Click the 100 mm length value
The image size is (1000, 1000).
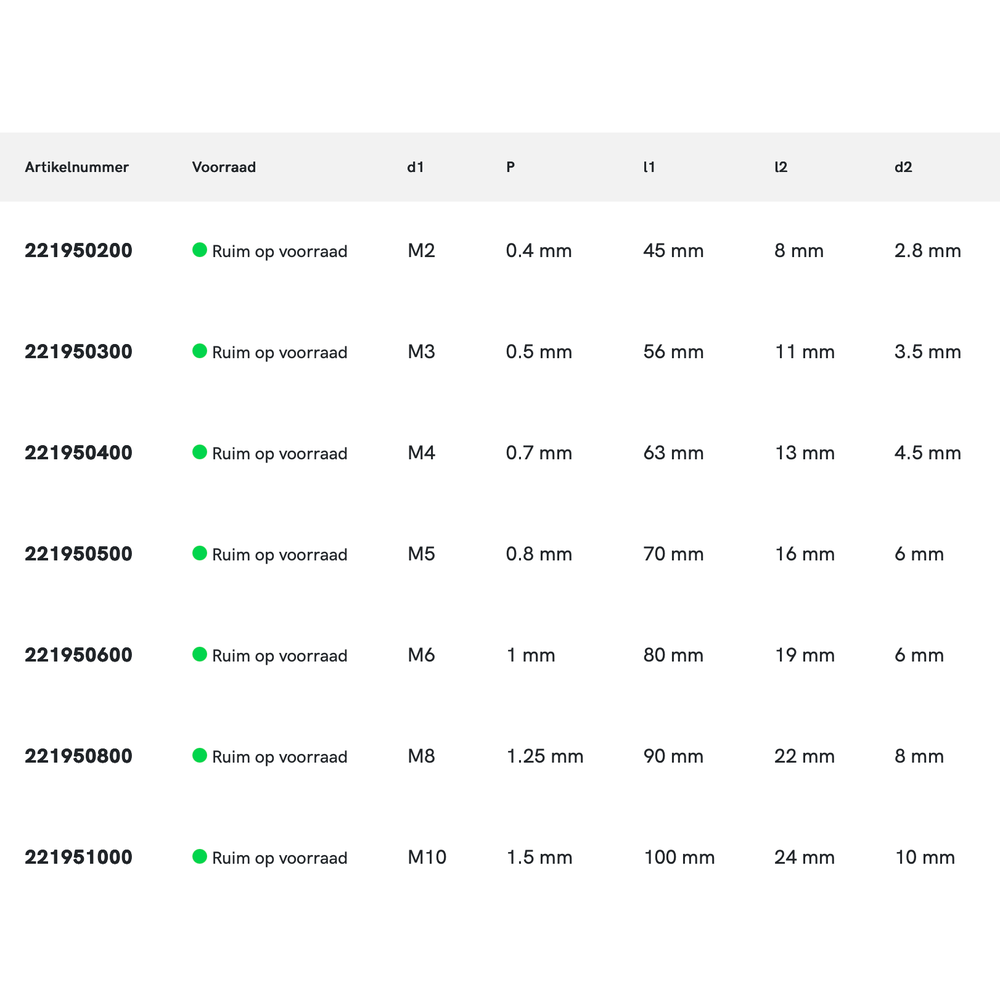click(x=678, y=857)
